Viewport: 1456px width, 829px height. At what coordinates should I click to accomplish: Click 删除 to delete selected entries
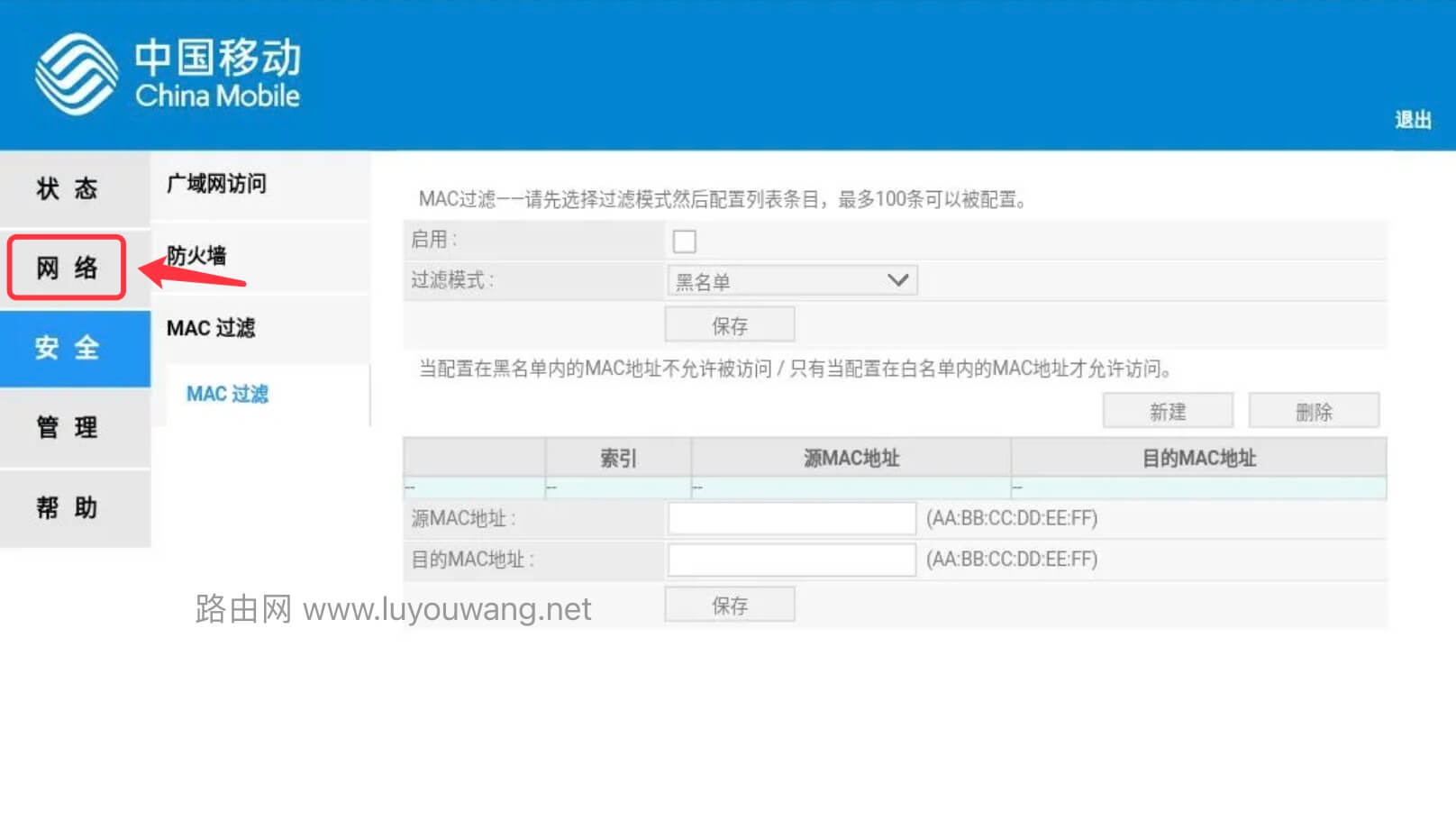(1314, 410)
